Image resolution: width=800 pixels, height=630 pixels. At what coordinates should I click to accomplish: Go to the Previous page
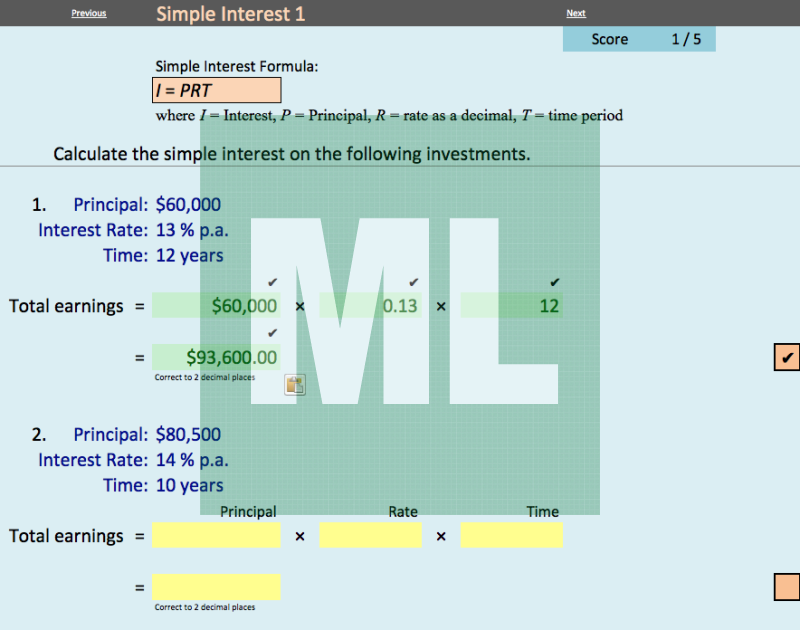tap(89, 14)
